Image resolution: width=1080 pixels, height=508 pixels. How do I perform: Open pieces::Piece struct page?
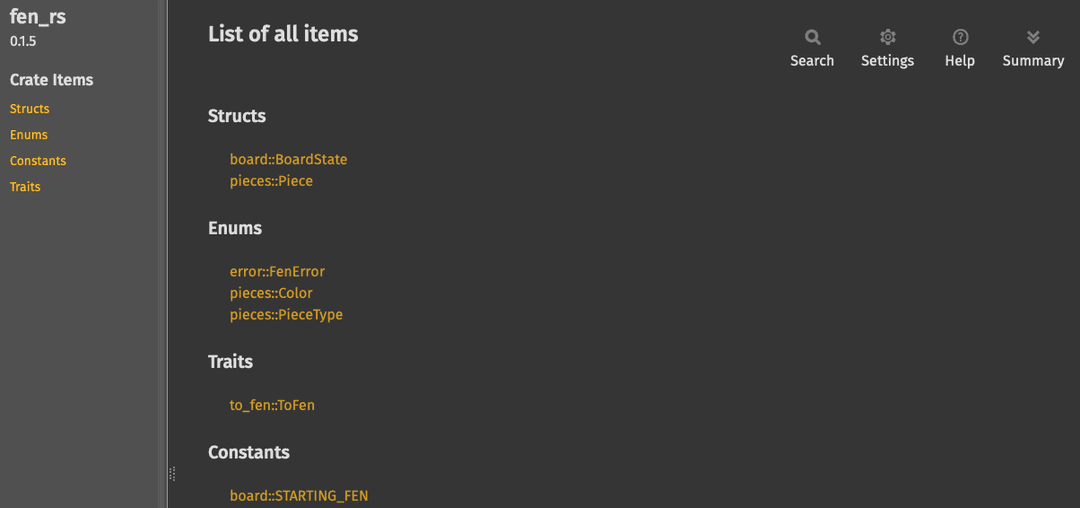(271, 181)
